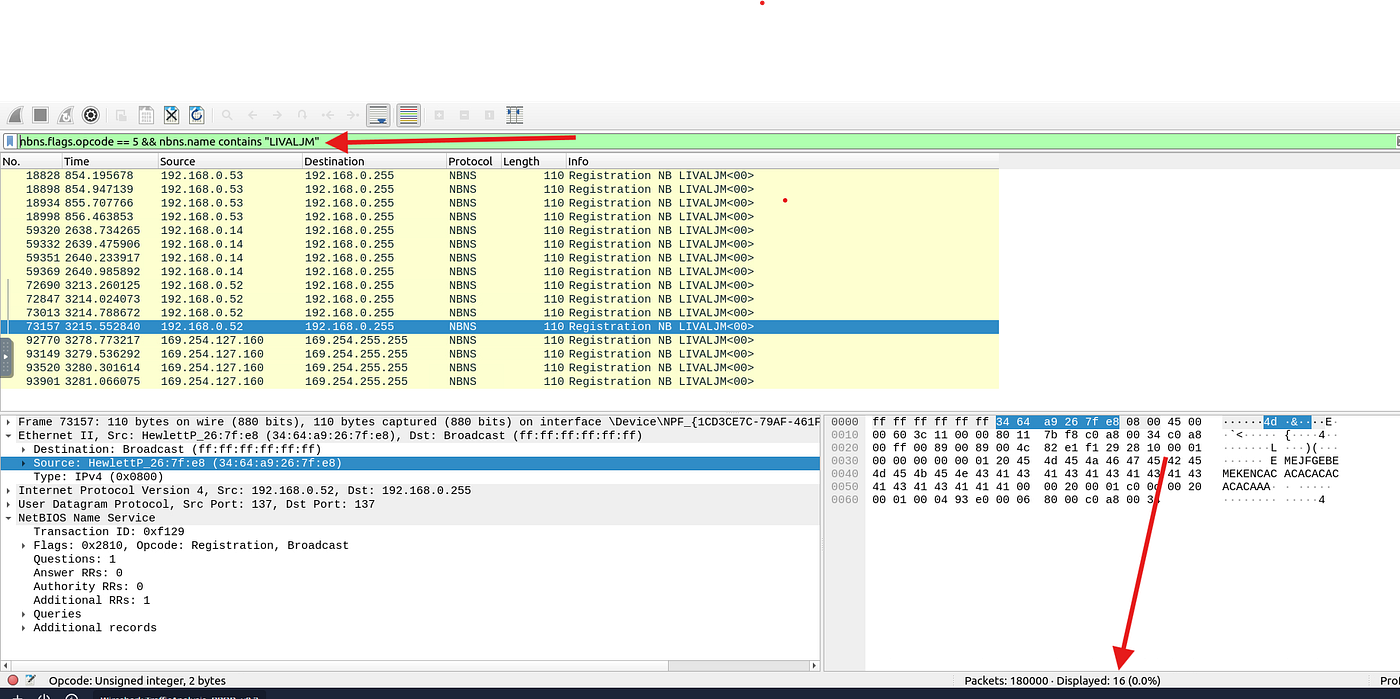1400x699 pixels.
Task: Reload this capture file icon
Action: (196, 115)
